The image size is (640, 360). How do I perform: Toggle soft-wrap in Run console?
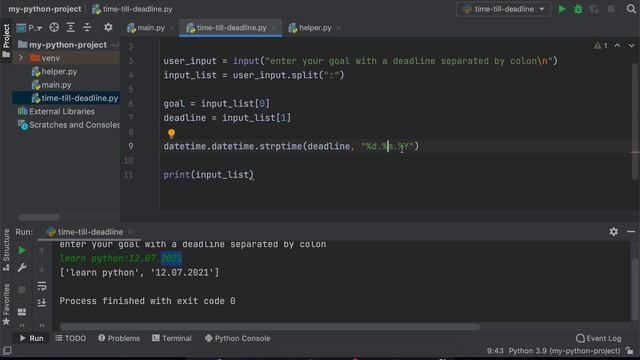click(x=42, y=286)
